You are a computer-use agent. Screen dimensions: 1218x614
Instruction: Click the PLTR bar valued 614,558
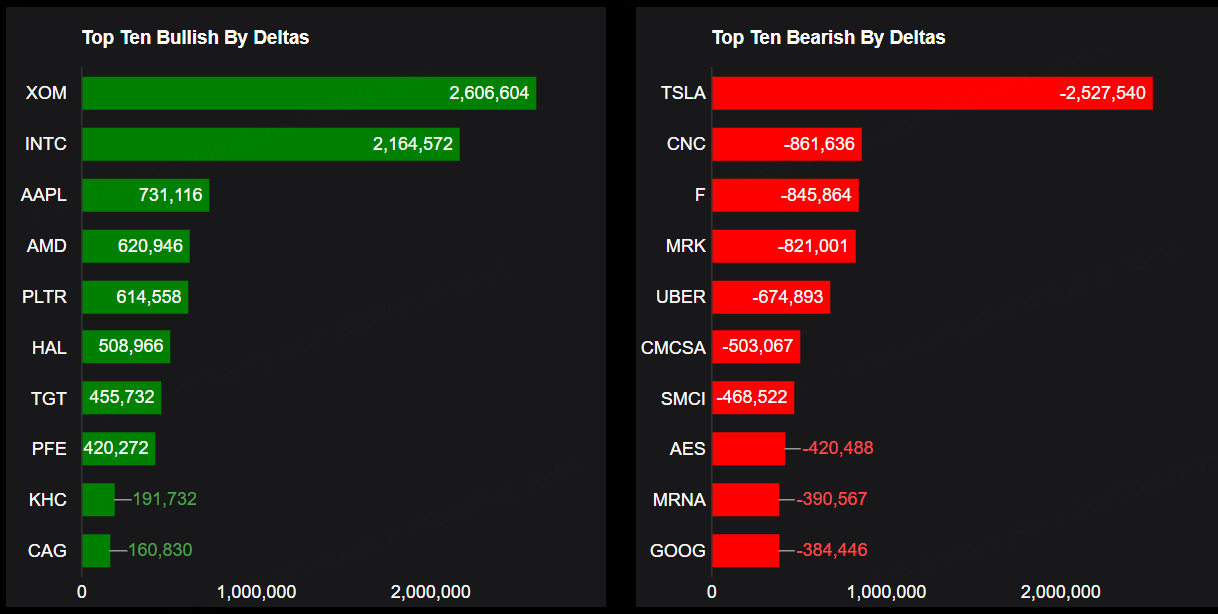pyautogui.click(x=134, y=297)
